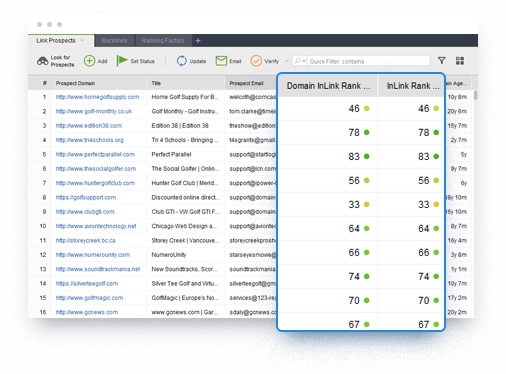Click the grid view layout icon

click(x=460, y=61)
